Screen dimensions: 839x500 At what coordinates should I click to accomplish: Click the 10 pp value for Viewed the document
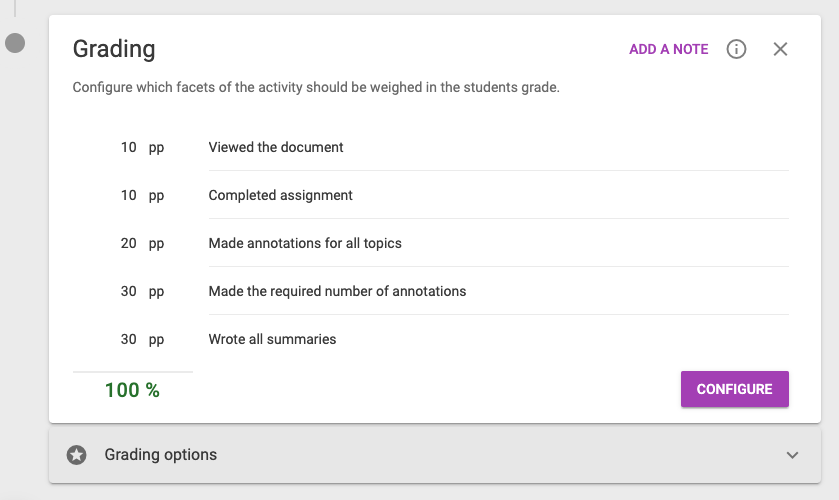pyautogui.click(x=142, y=148)
